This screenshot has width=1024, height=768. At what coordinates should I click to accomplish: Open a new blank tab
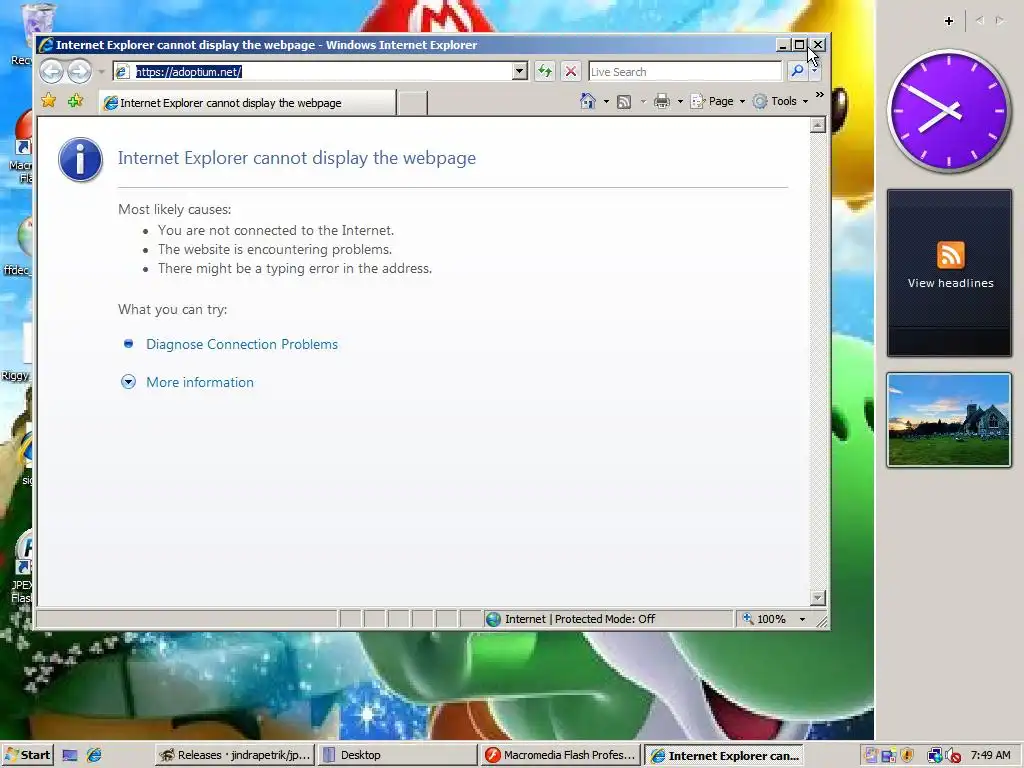pyautogui.click(x=413, y=103)
